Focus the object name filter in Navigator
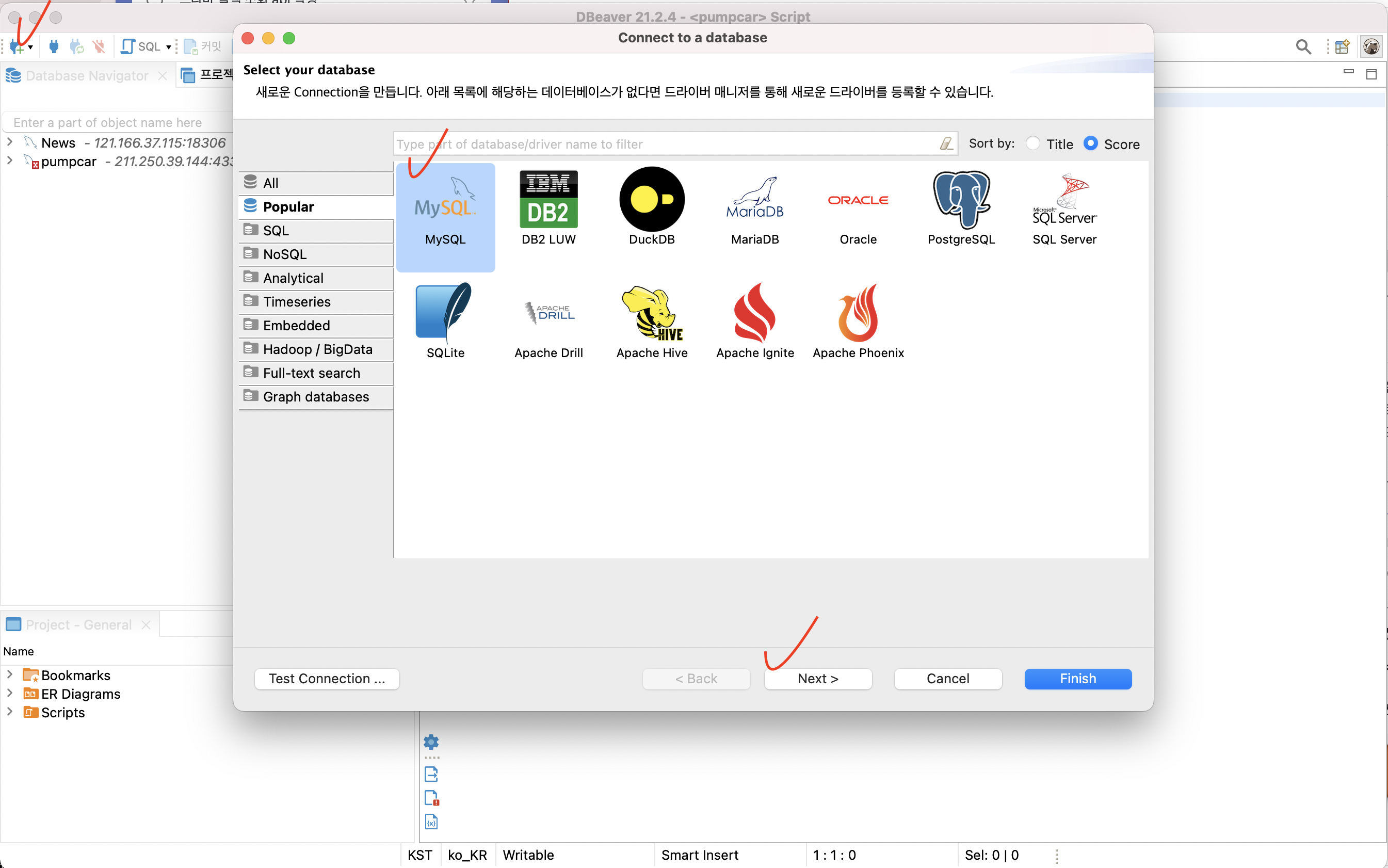 click(x=118, y=122)
